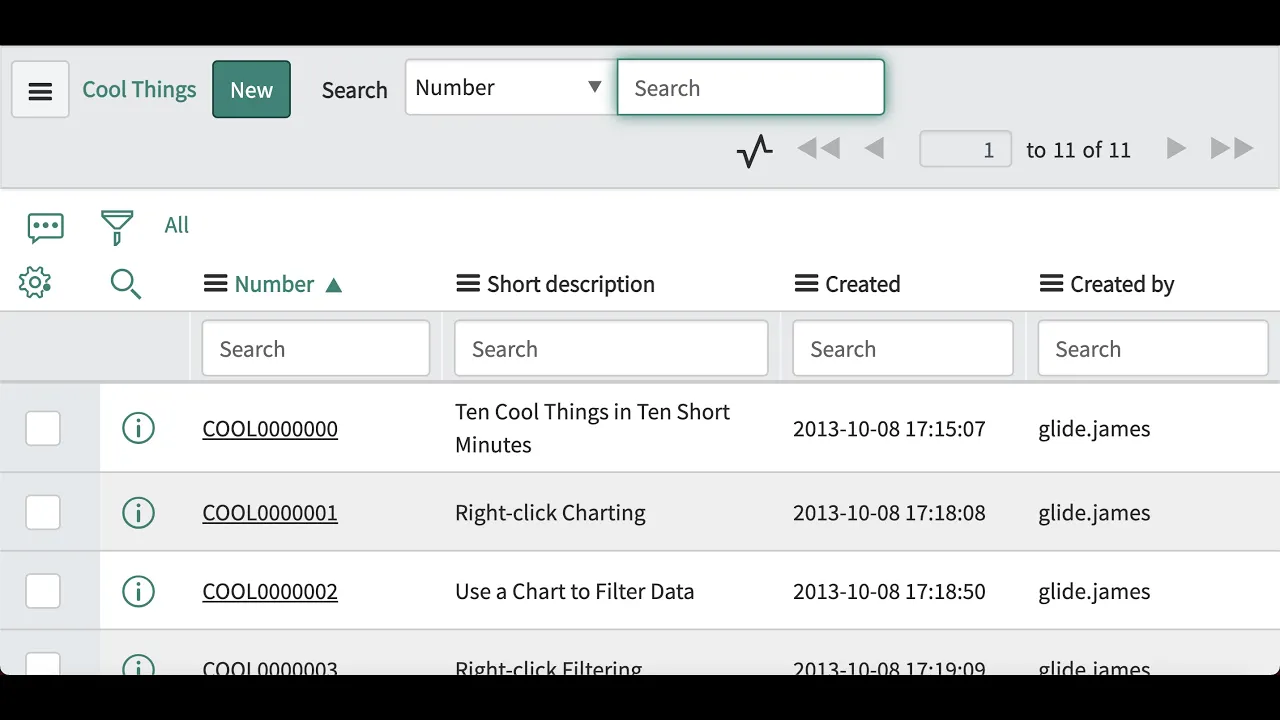Open the list controls hamburger menu

[40, 90]
